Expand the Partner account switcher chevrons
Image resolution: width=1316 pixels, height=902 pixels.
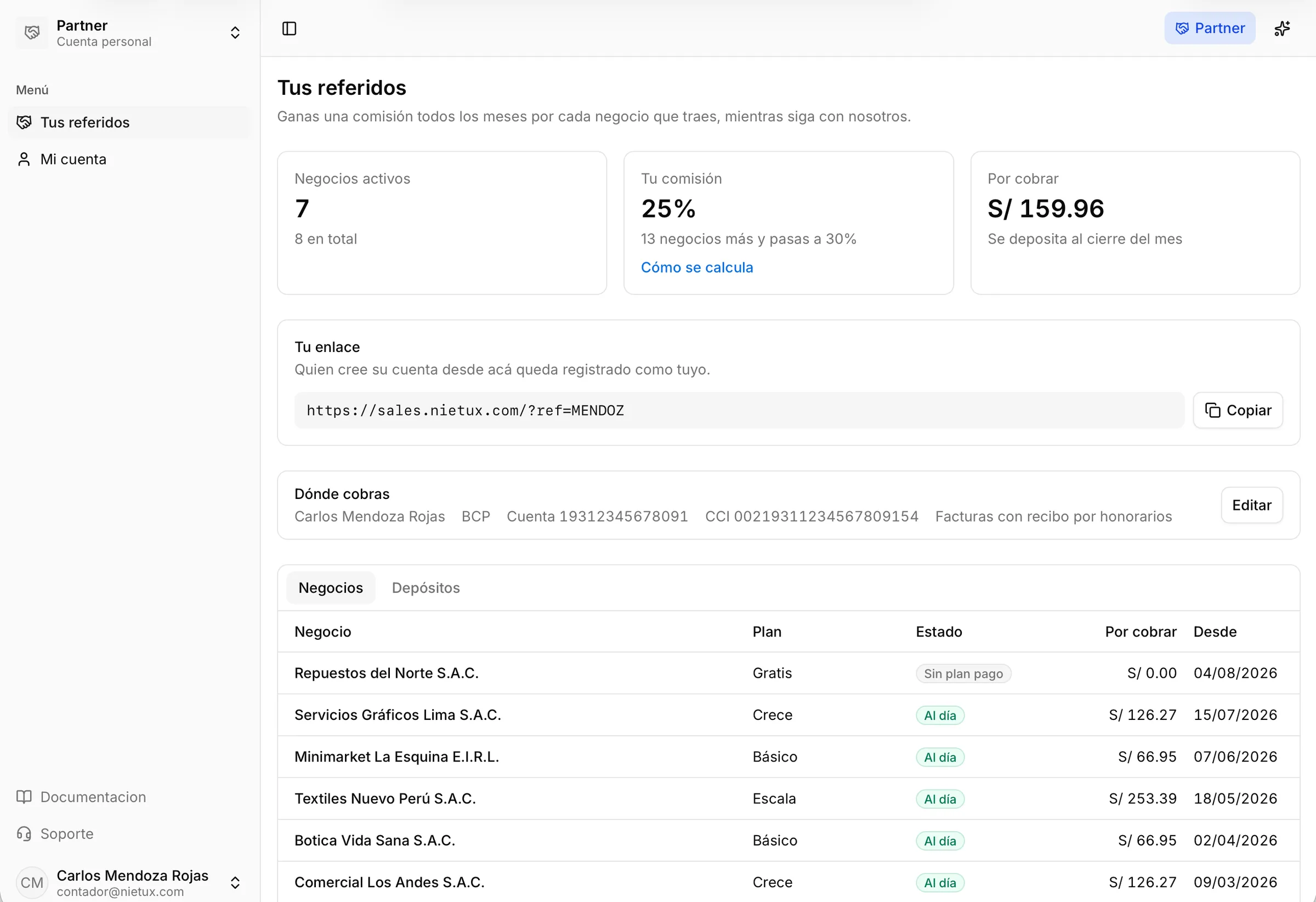pyautogui.click(x=235, y=33)
